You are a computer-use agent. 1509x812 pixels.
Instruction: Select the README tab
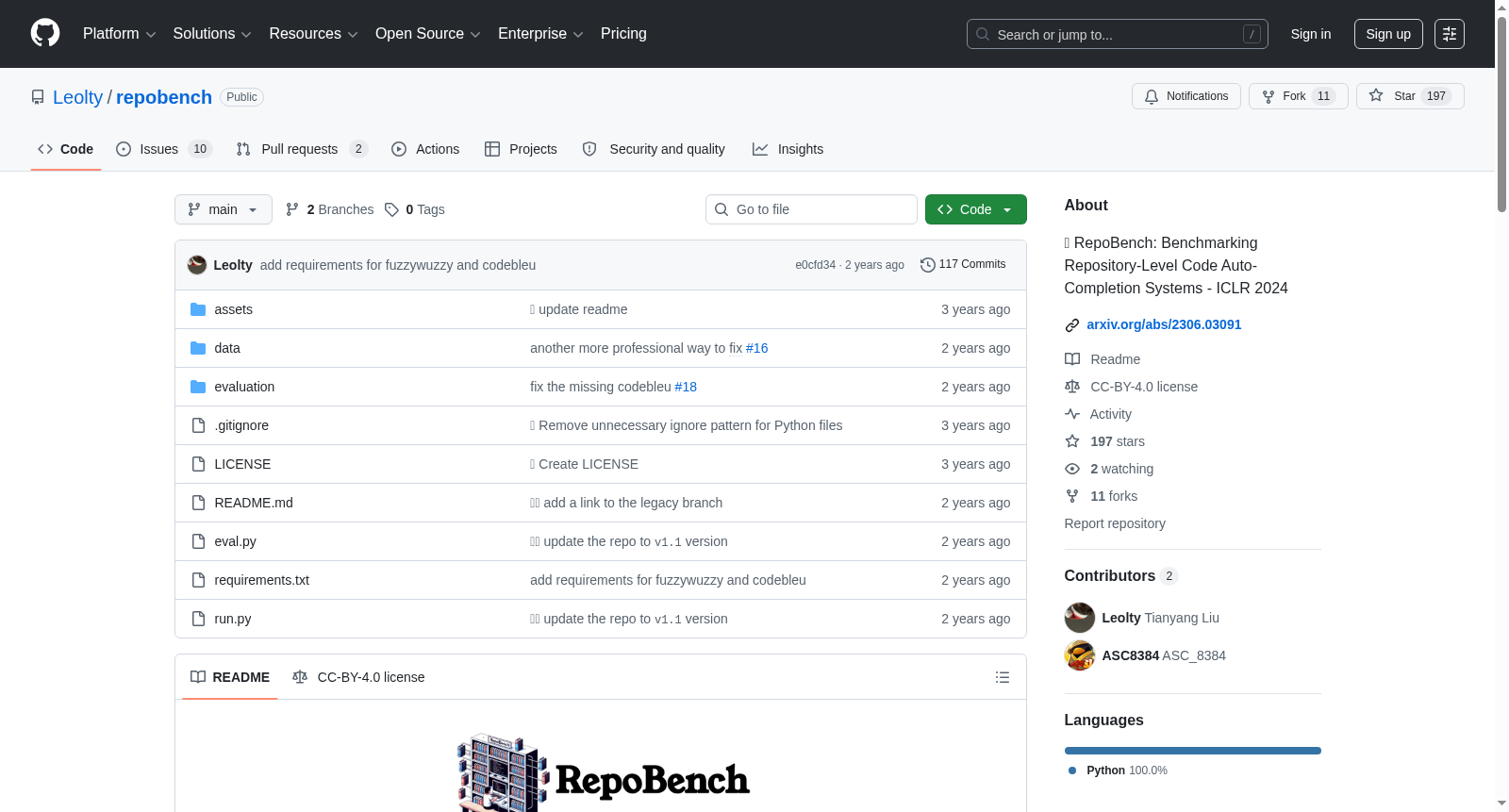230,677
